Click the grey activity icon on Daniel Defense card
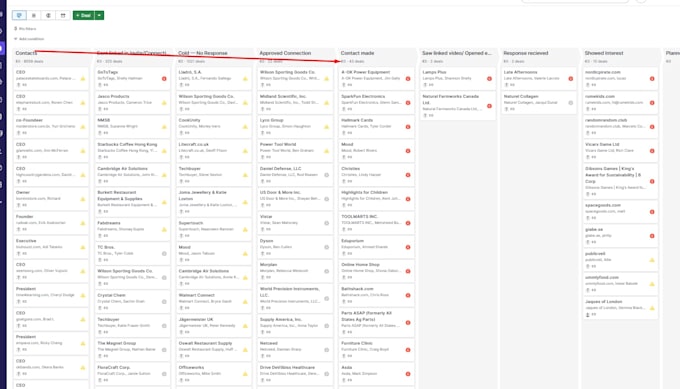This screenshot has height=389, width=680. [327, 175]
